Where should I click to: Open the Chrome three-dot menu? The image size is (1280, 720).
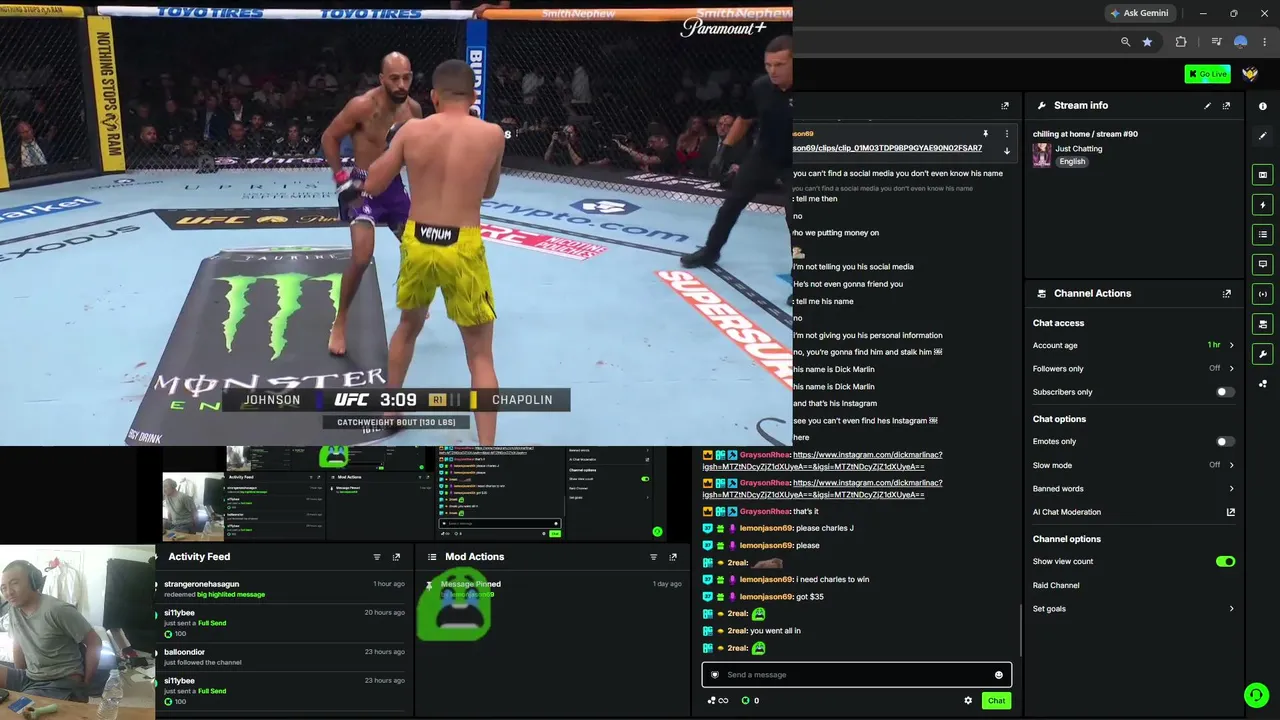pos(1265,42)
